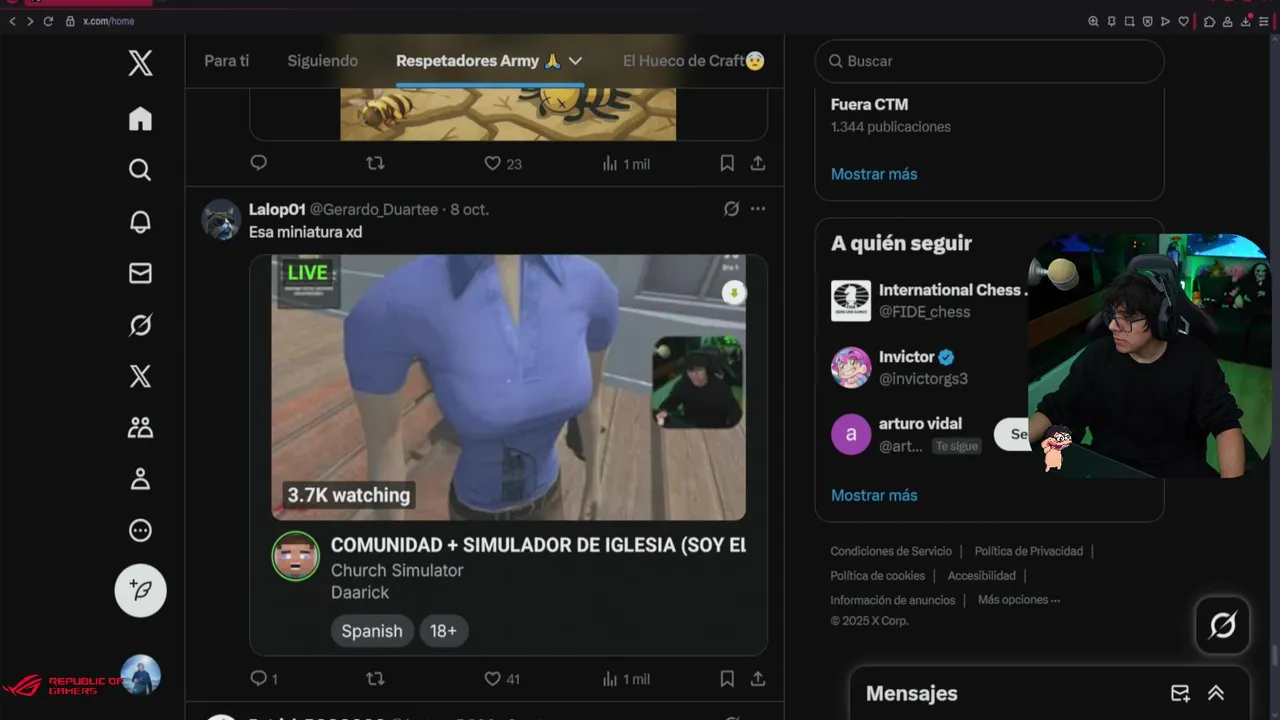Open Premium X icon in sidebar
The height and width of the screenshot is (720, 1280).
[140, 376]
